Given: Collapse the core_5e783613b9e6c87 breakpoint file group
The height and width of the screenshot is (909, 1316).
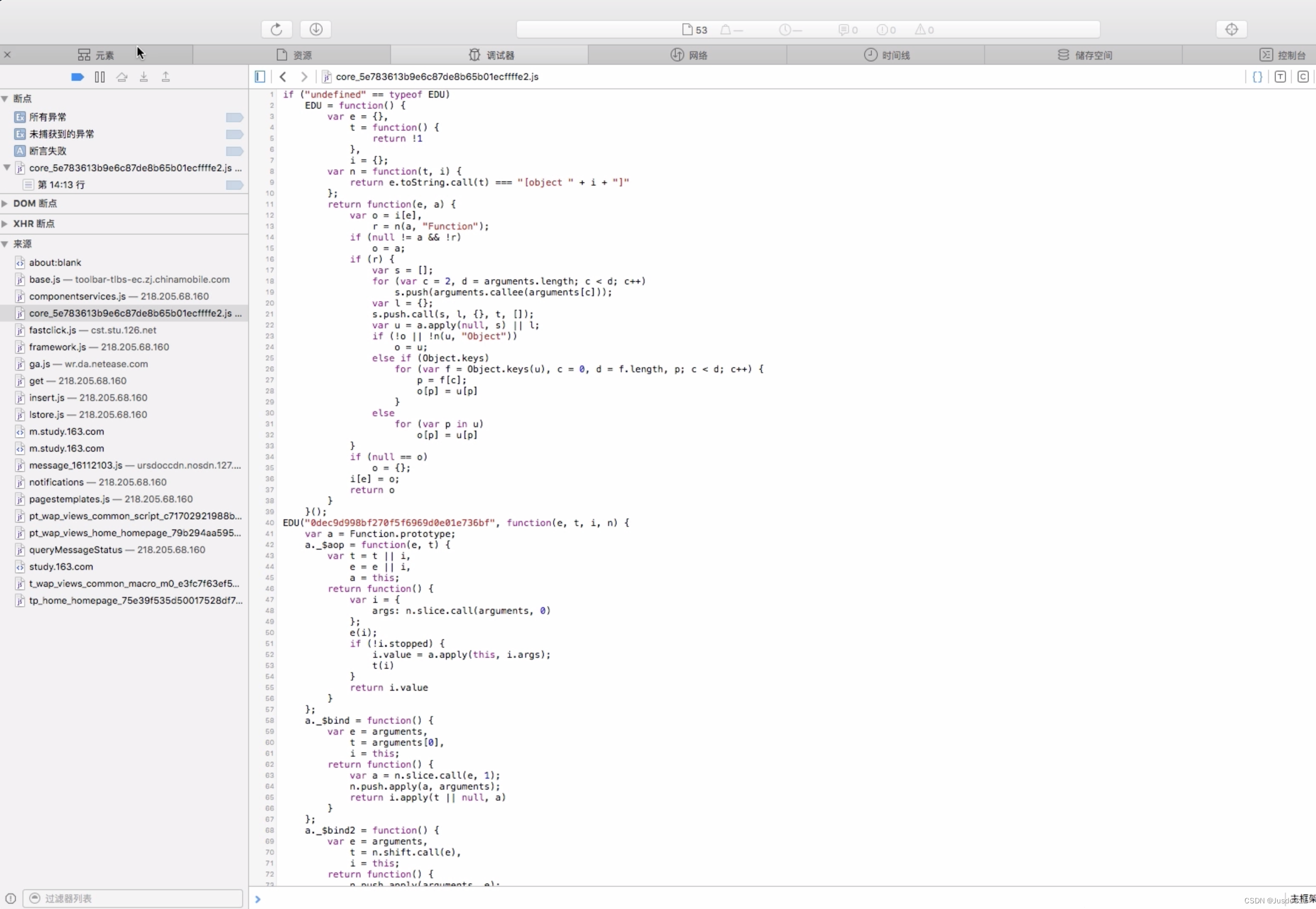Looking at the screenshot, I should [7, 167].
